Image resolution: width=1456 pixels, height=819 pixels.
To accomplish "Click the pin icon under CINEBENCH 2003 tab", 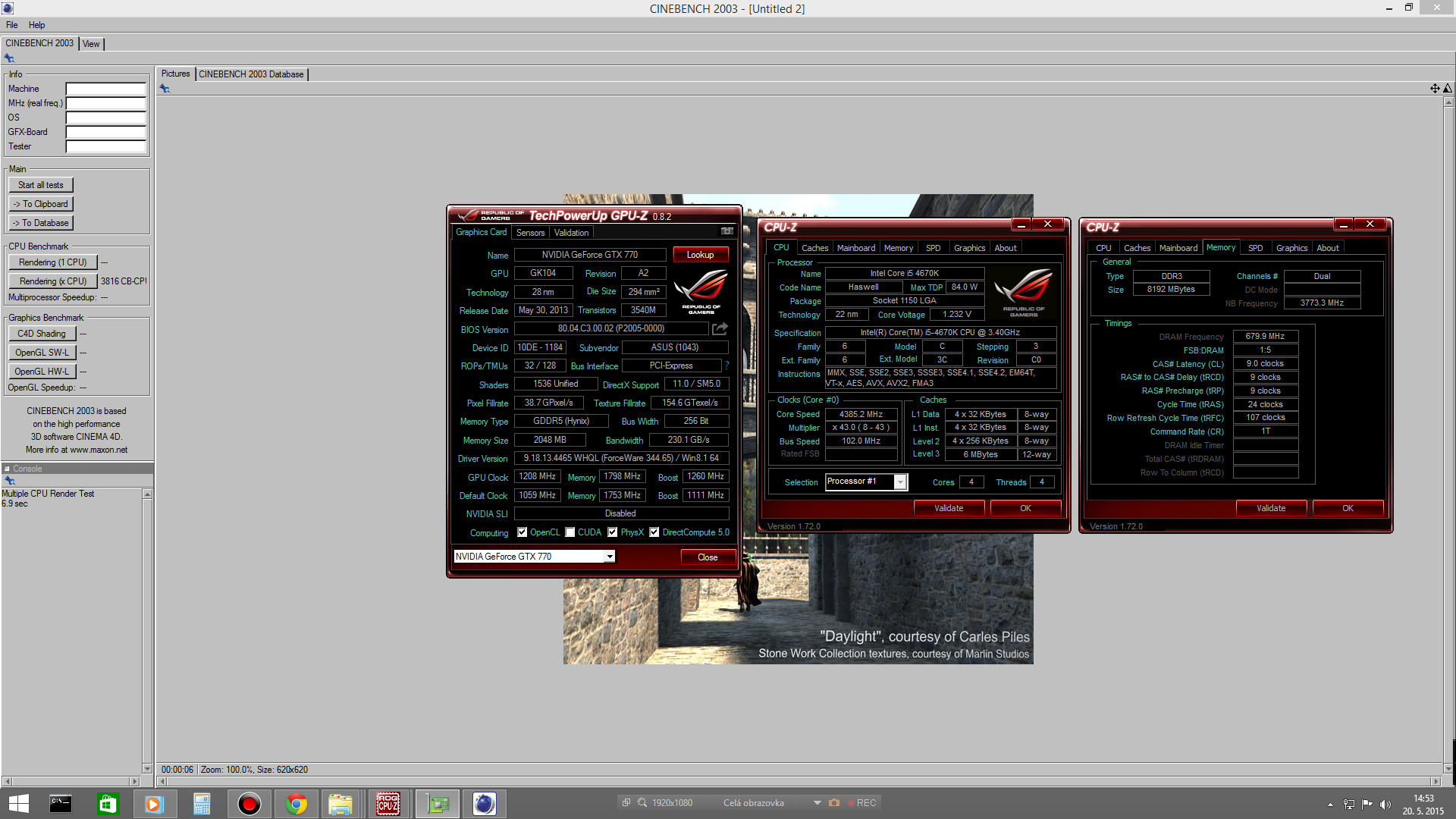I will click(x=9, y=58).
